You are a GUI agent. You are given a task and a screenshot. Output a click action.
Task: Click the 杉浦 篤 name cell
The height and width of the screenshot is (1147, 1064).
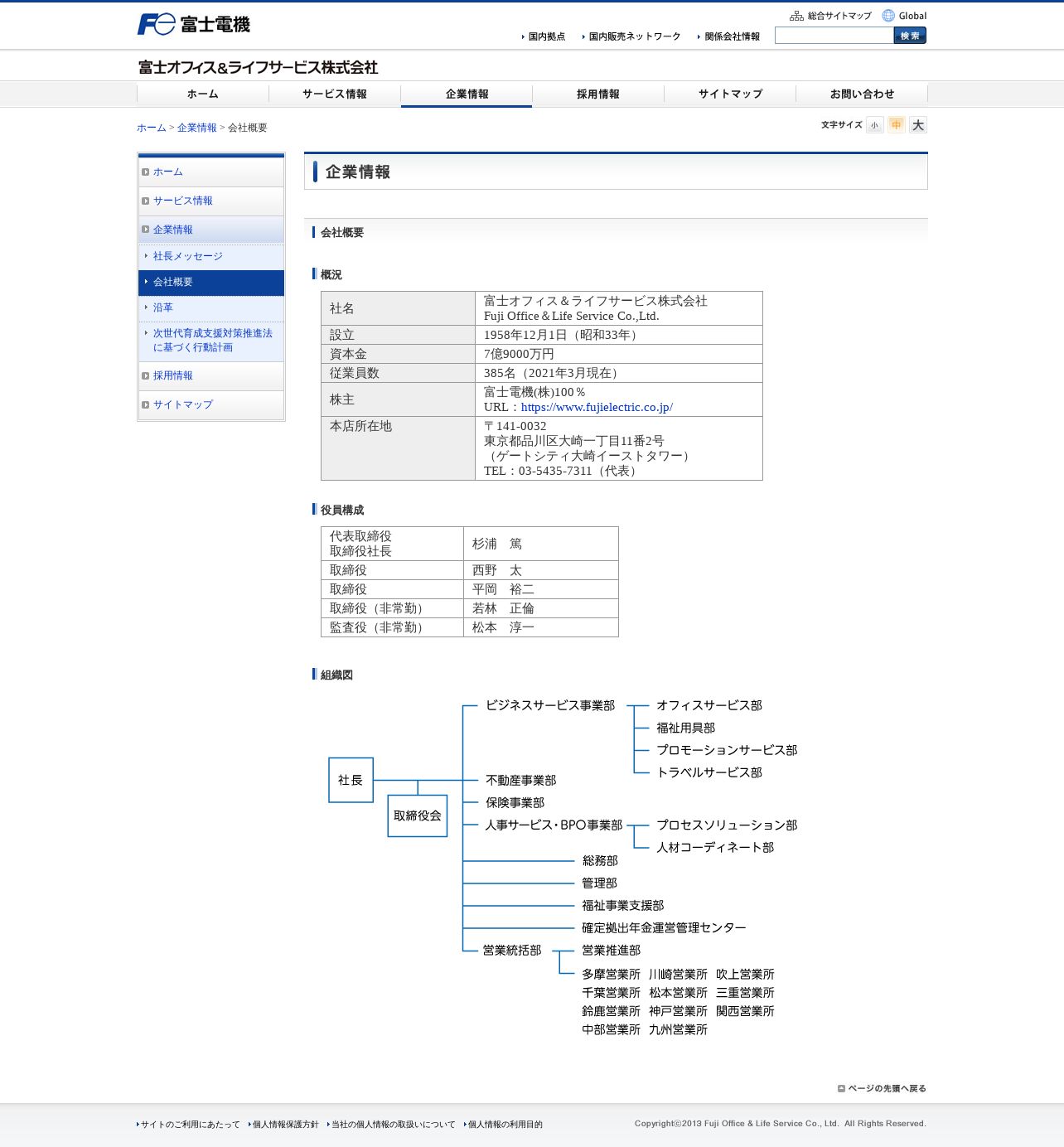(540, 544)
